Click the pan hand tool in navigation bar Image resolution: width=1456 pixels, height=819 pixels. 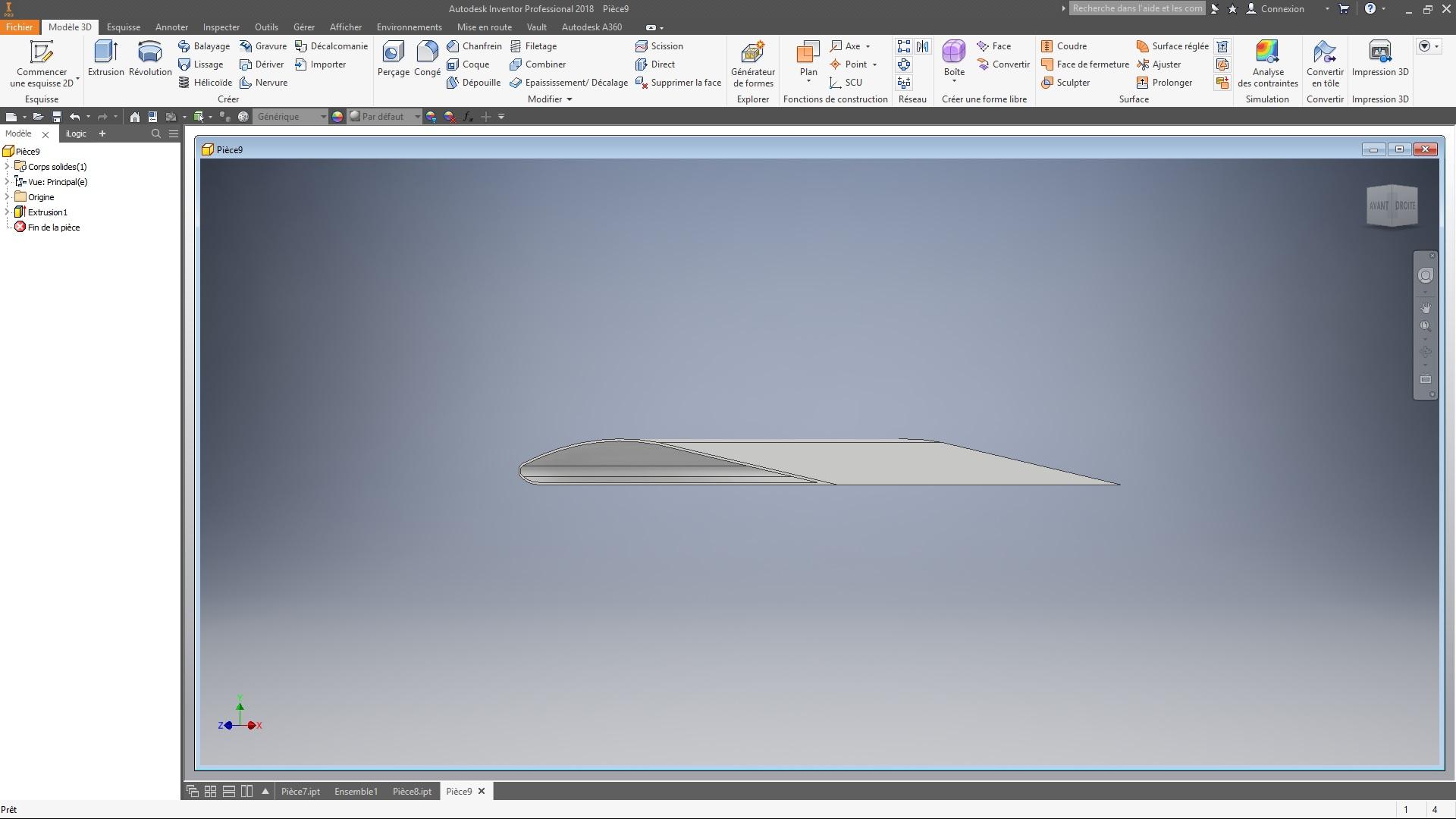point(1426,308)
